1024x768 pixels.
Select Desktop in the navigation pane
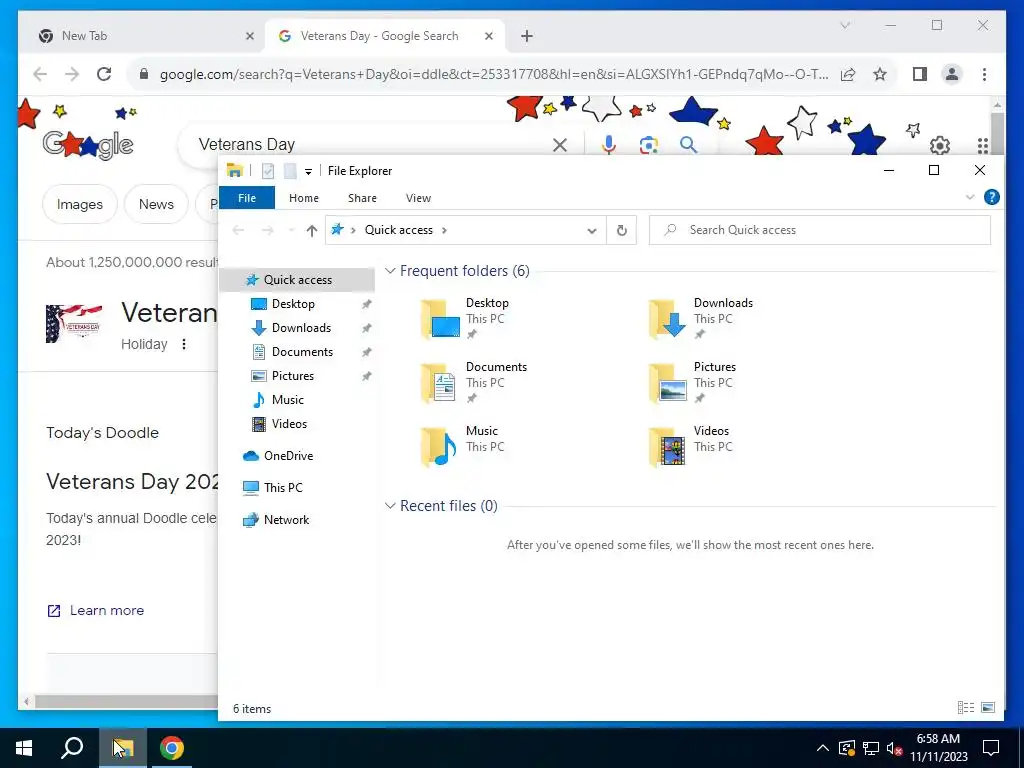pos(293,304)
